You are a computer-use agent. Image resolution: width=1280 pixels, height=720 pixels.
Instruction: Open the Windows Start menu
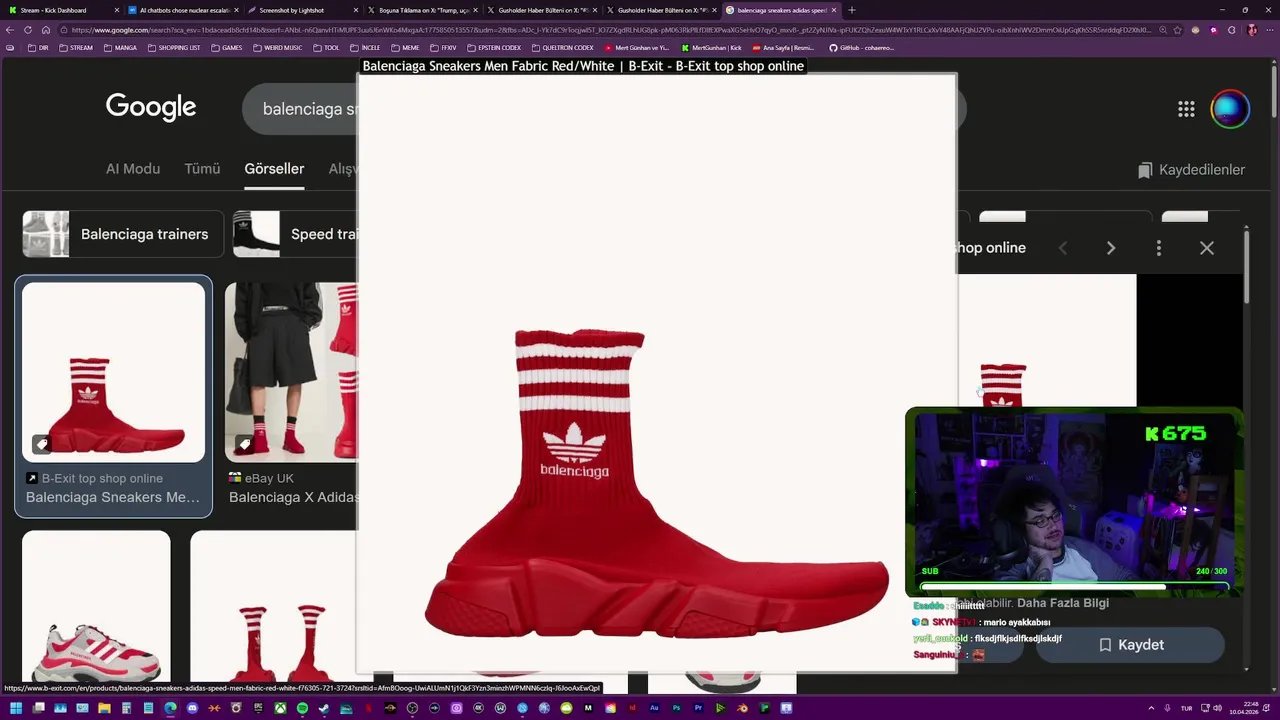click(16, 708)
